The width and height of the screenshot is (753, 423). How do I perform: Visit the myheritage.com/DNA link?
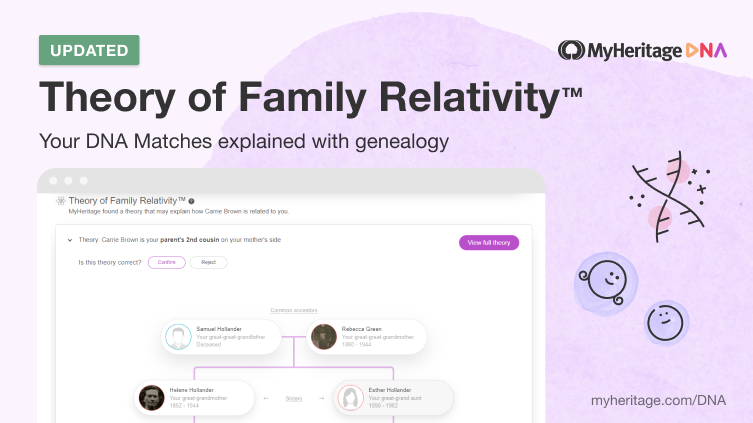pos(658,400)
